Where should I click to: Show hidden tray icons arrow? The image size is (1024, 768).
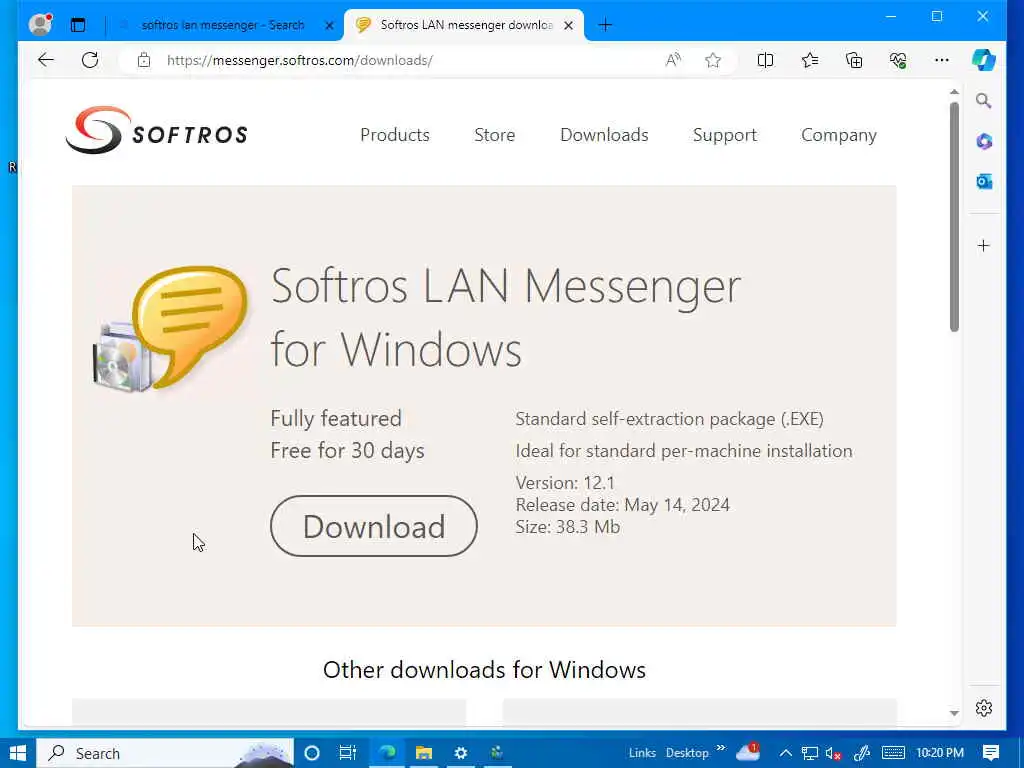point(786,753)
